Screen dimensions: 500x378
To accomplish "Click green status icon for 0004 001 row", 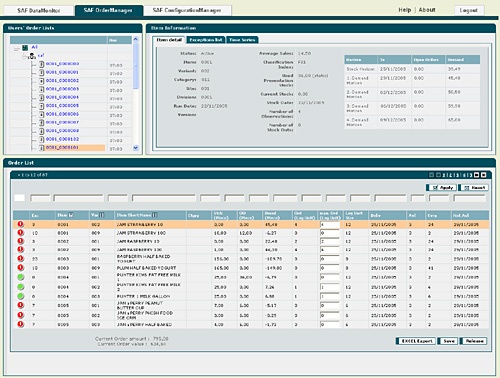I will tap(21, 277).
